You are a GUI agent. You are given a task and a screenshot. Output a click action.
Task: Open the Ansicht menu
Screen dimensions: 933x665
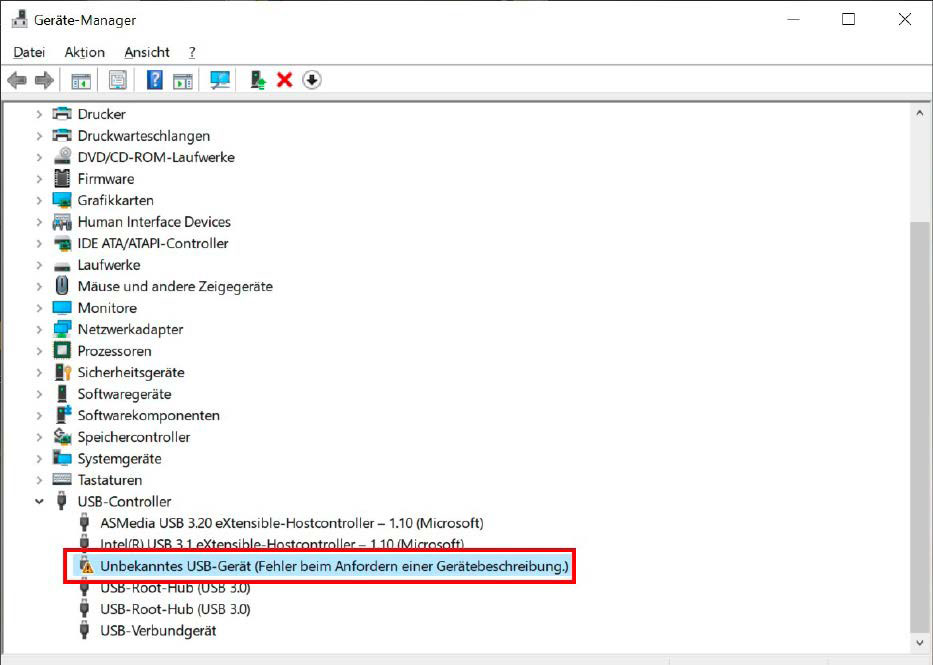(147, 52)
